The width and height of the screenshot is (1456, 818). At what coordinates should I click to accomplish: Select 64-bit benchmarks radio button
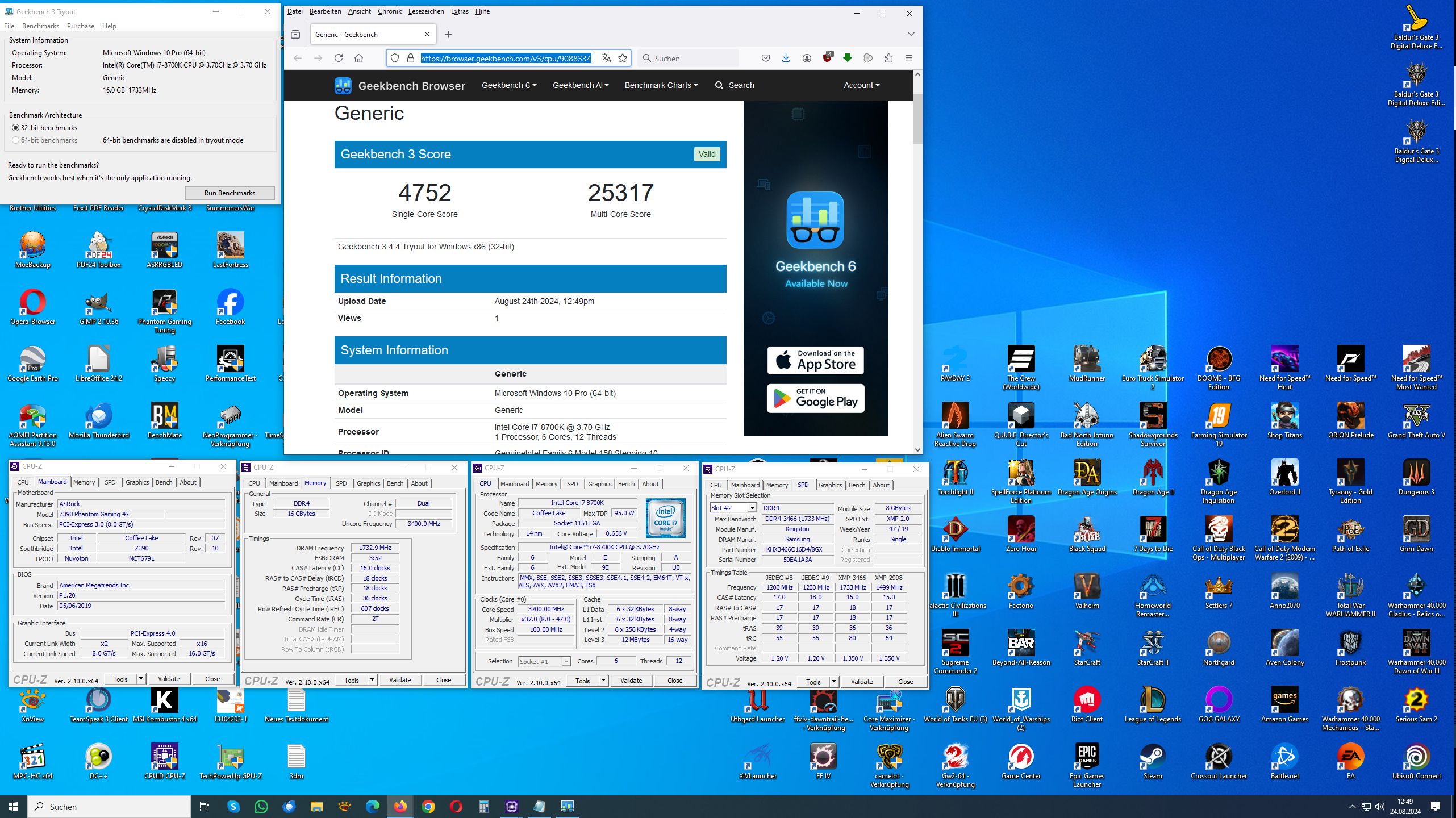(15, 140)
